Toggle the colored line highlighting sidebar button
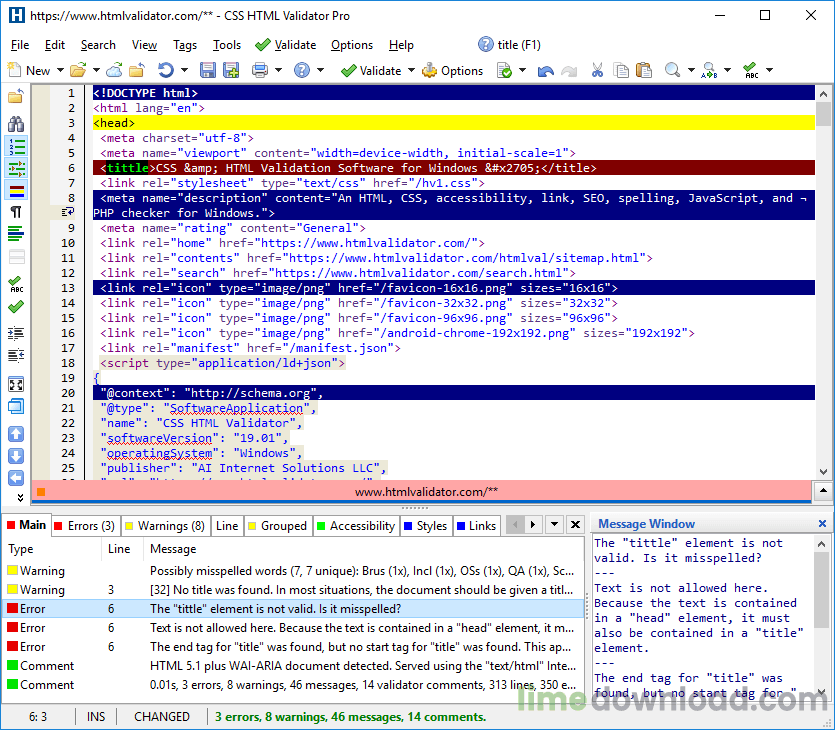 click(x=16, y=190)
